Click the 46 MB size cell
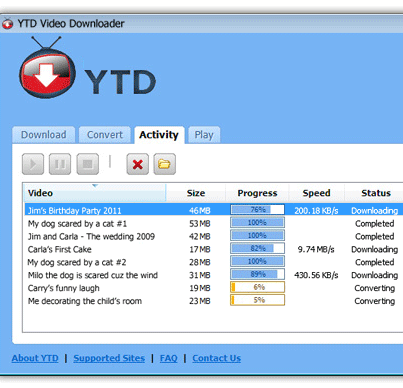 [200, 211]
